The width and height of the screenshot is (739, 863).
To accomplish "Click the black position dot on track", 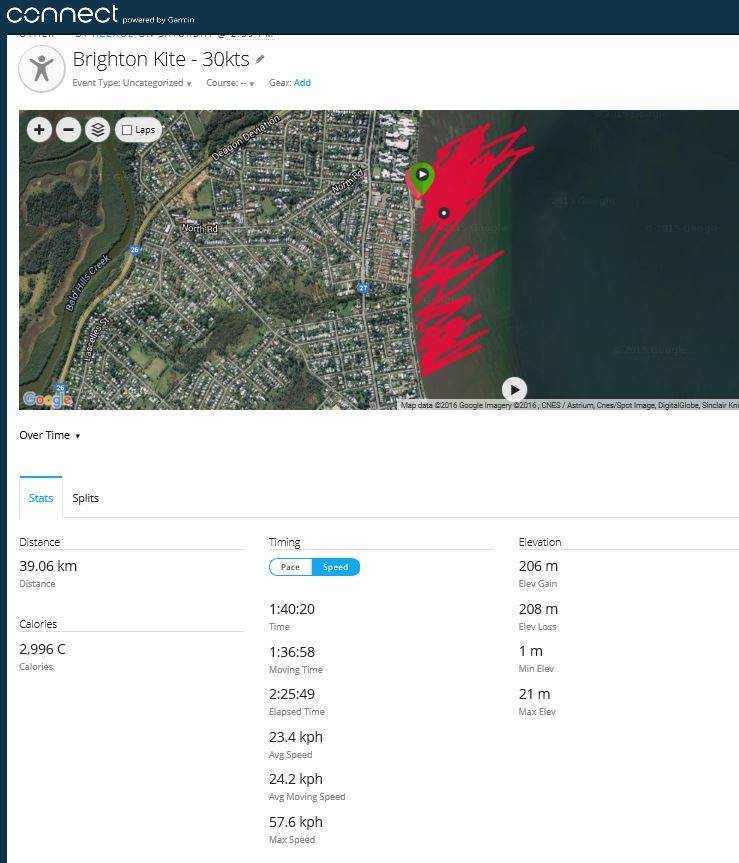I will click(x=443, y=212).
